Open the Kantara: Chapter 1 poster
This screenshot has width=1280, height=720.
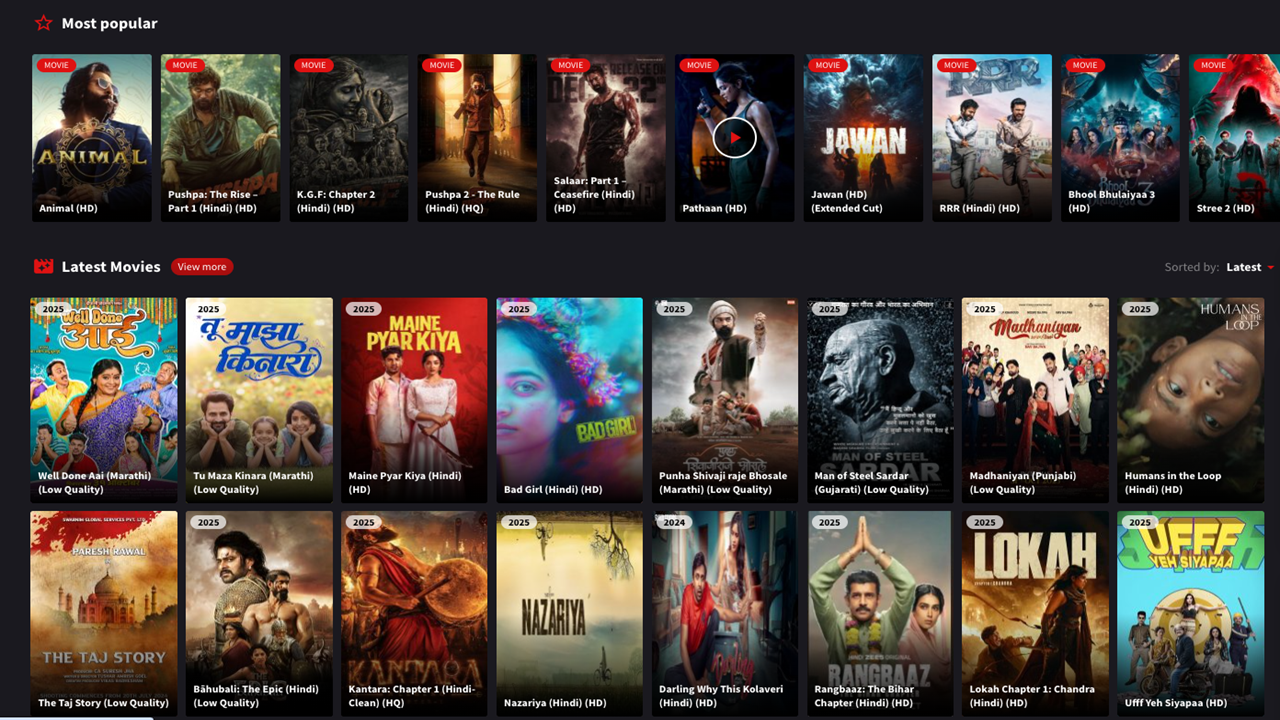coord(414,614)
